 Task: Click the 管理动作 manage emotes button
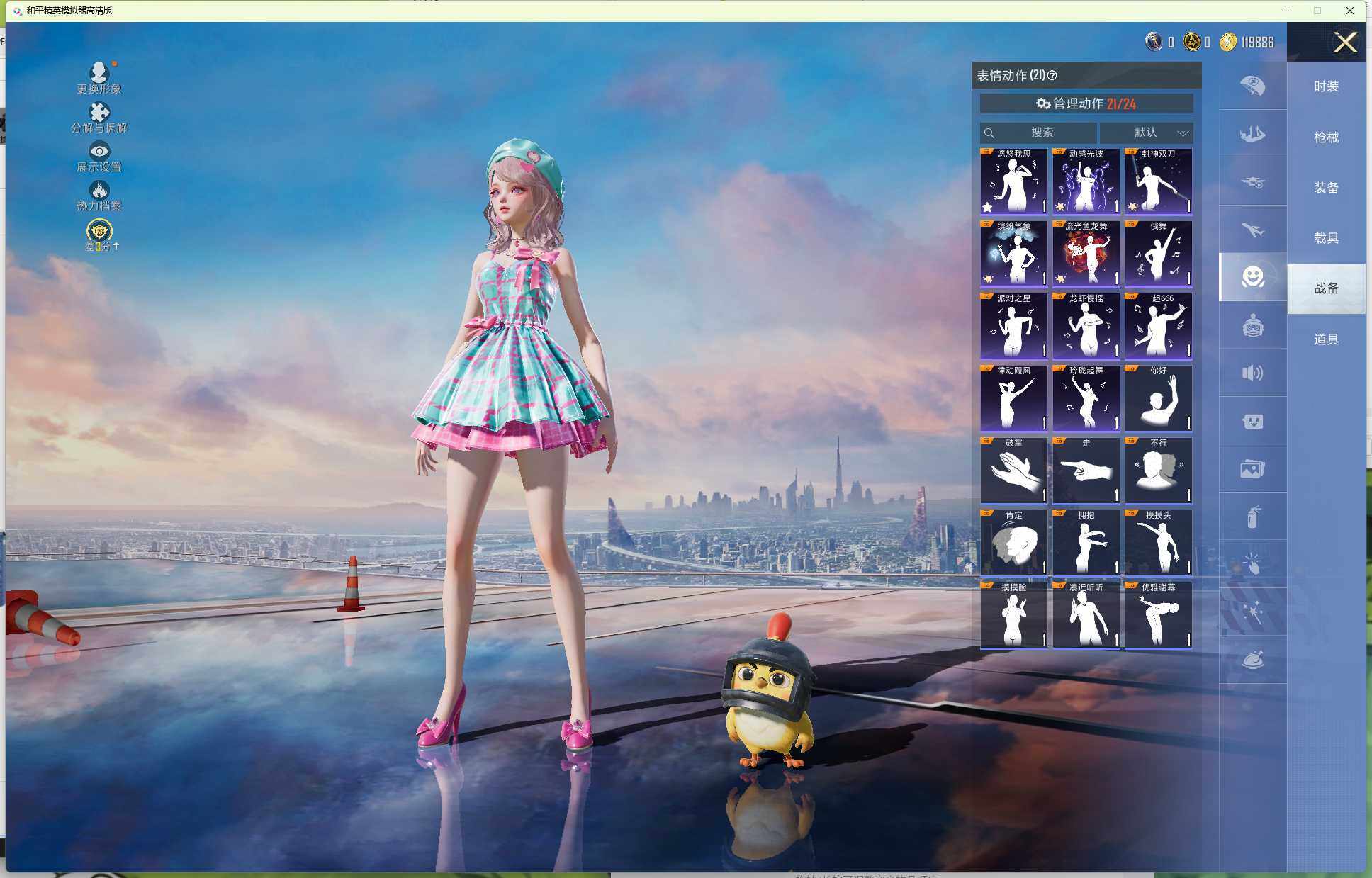1086,103
